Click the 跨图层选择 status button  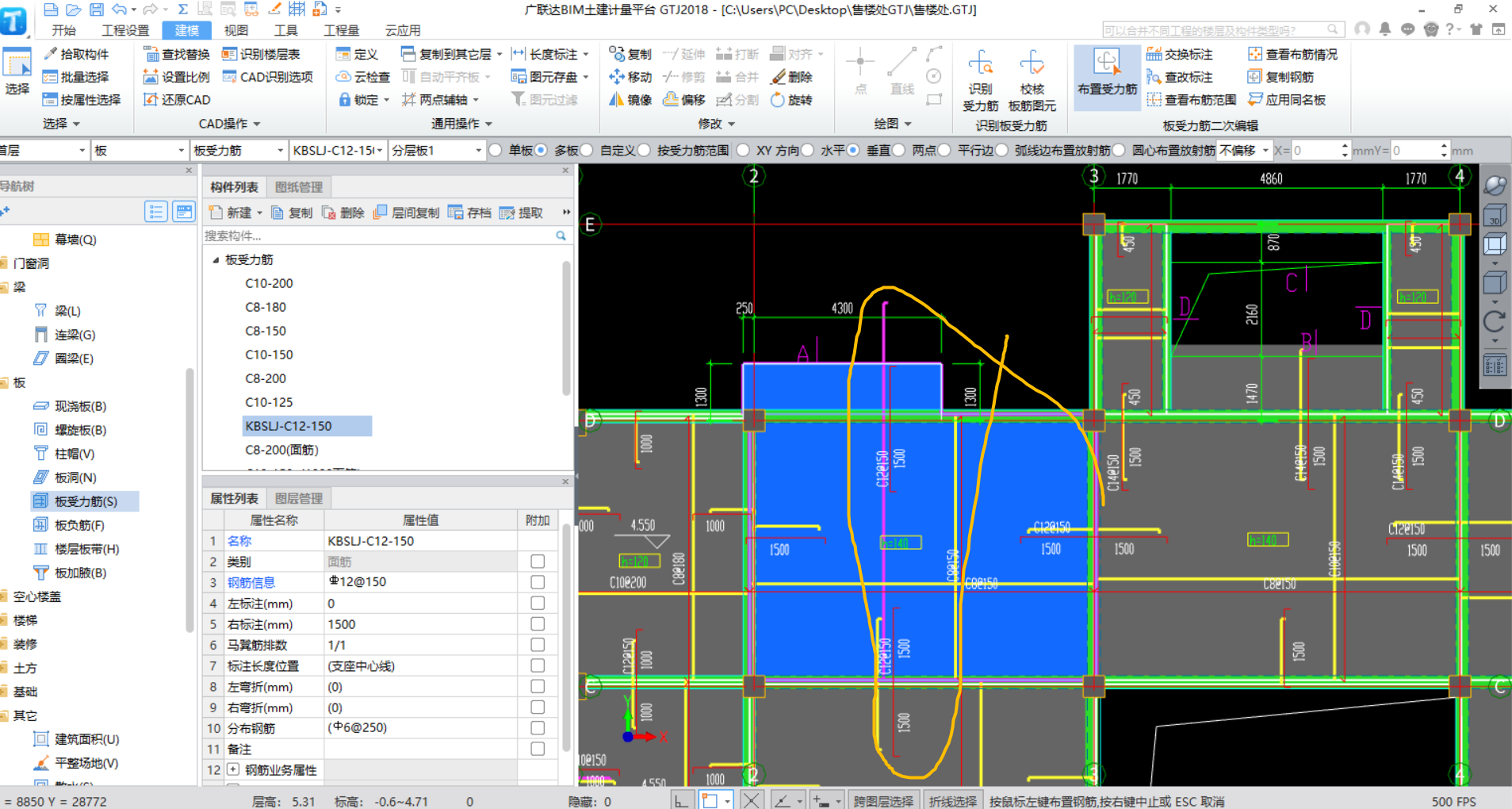point(884,801)
